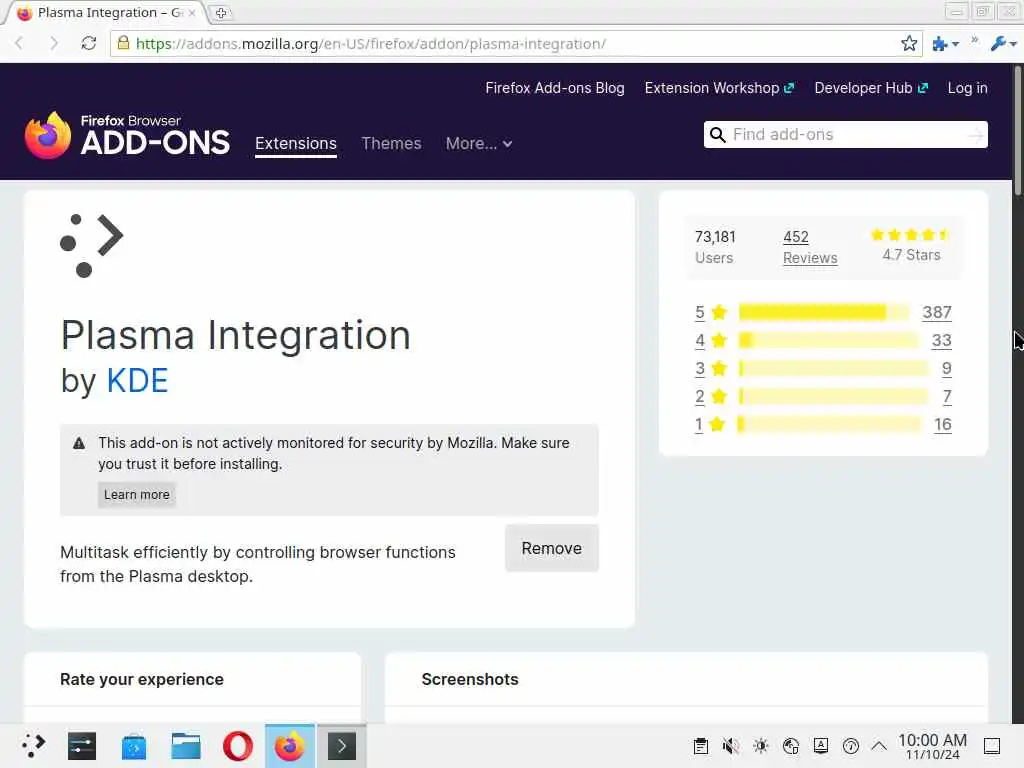This screenshot has width=1024, height=768.
Task: Open the keyboard layout tray icon
Action: pos(821,746)
